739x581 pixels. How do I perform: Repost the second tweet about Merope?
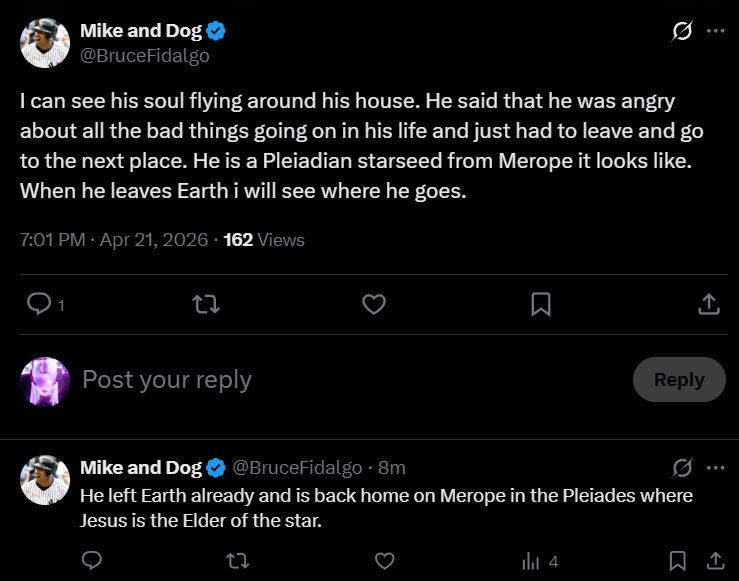point(237,561)
